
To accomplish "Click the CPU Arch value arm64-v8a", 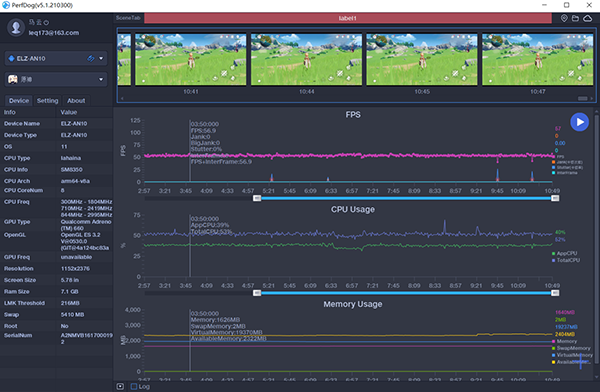I will click(75, 181).
